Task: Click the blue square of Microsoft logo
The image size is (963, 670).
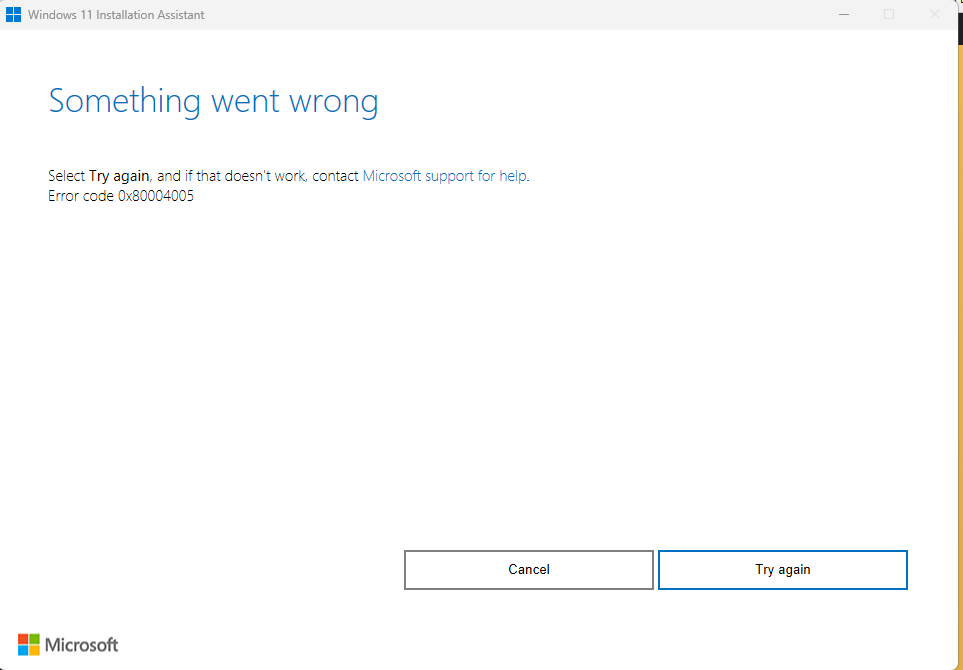Action: tap(23, 651)
